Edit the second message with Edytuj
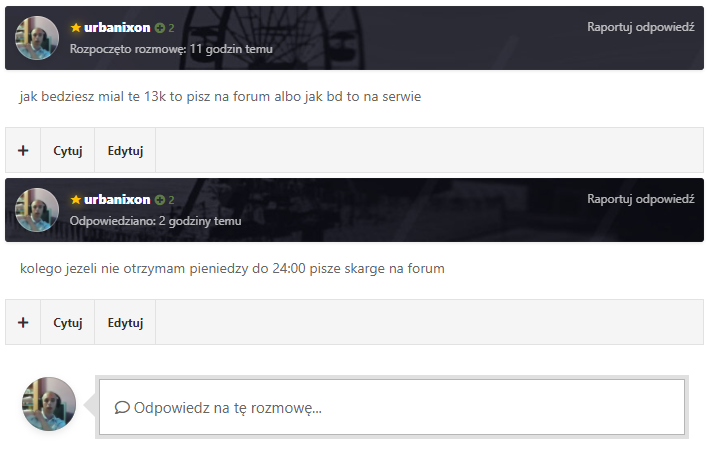710x456 pixels. (125, 322)
